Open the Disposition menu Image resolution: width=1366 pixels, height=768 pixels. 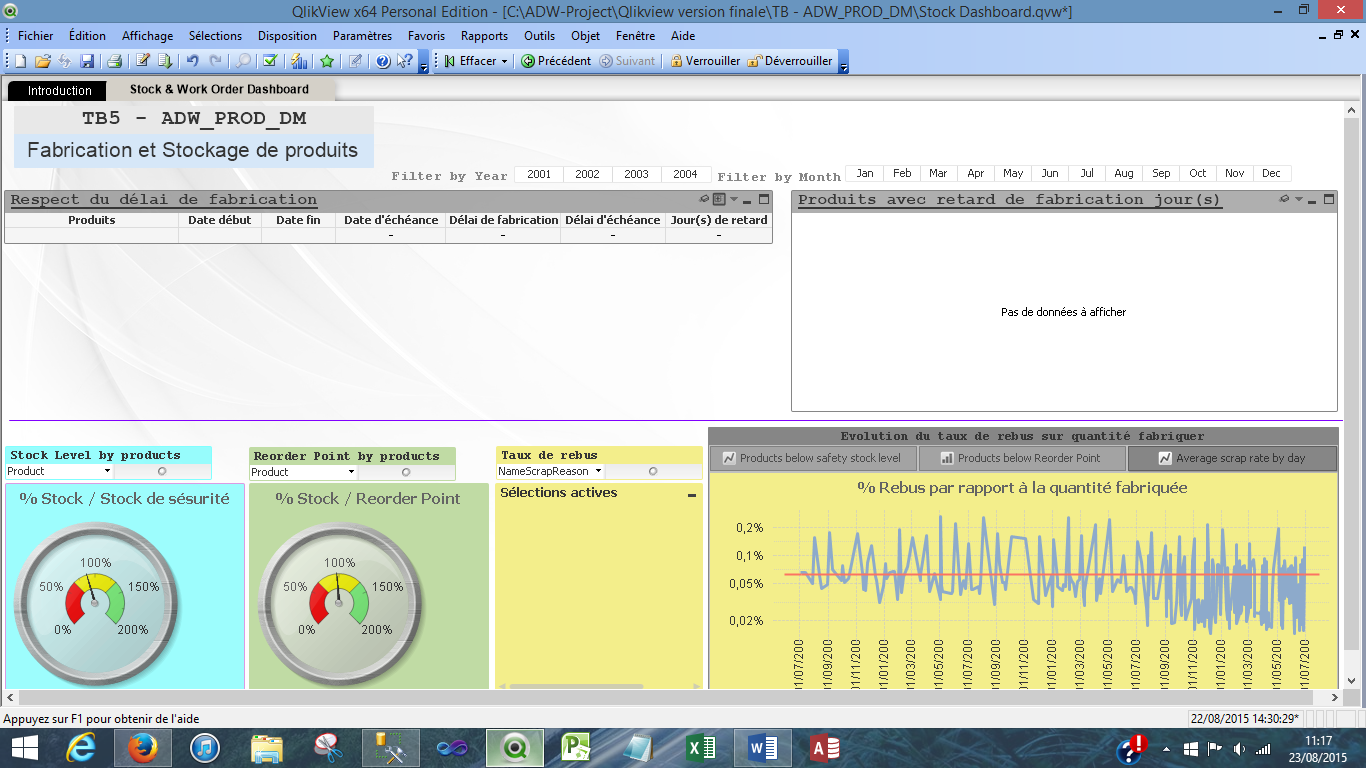[287, 36]
